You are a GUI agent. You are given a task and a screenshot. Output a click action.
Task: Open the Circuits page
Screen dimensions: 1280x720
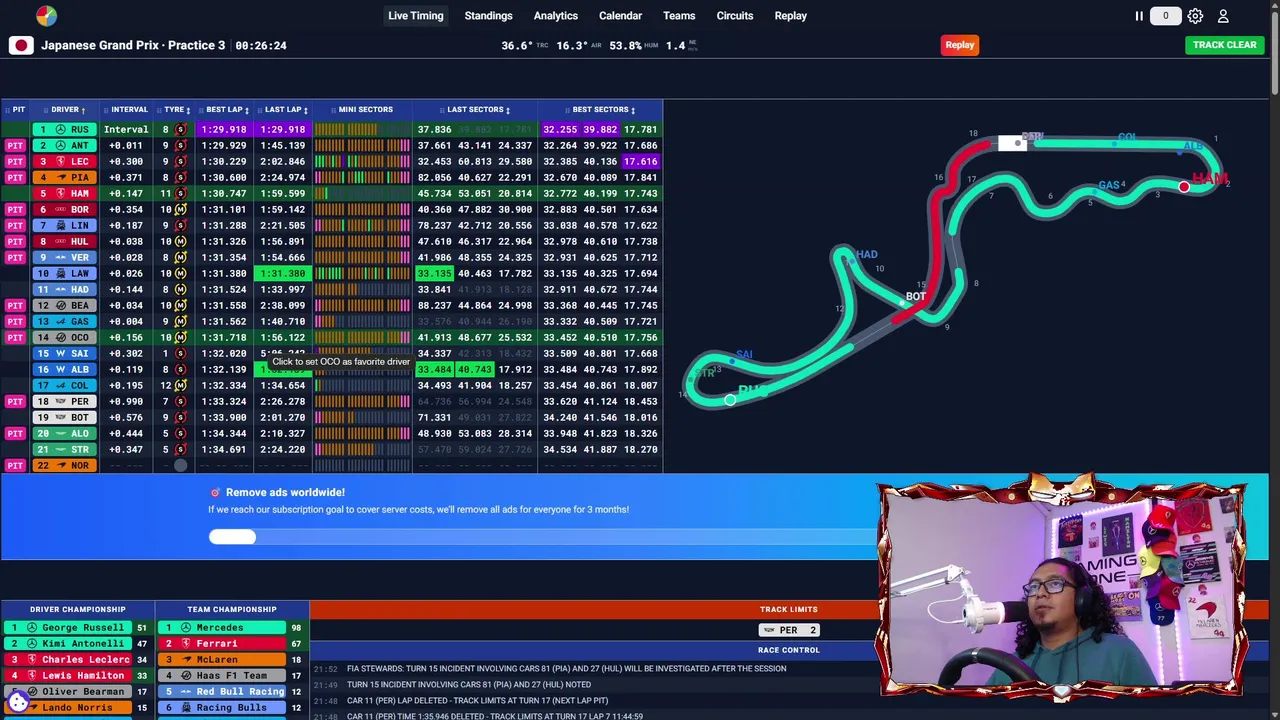734,16
